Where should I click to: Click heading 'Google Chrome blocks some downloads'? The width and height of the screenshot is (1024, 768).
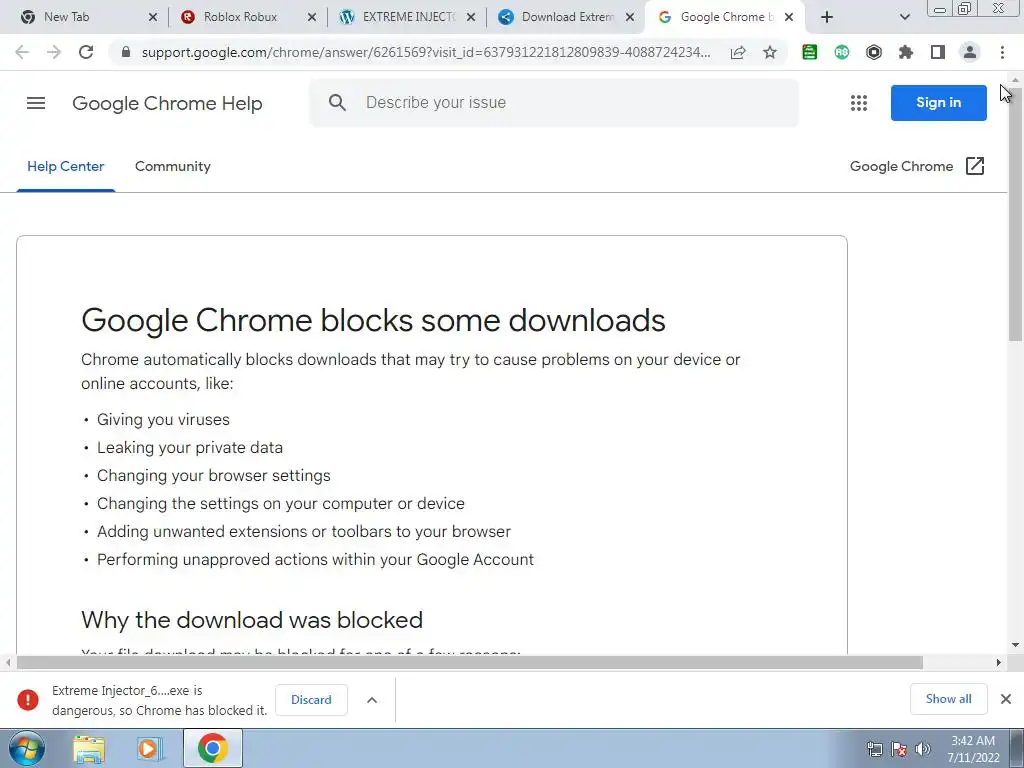[x=373, y=320]
